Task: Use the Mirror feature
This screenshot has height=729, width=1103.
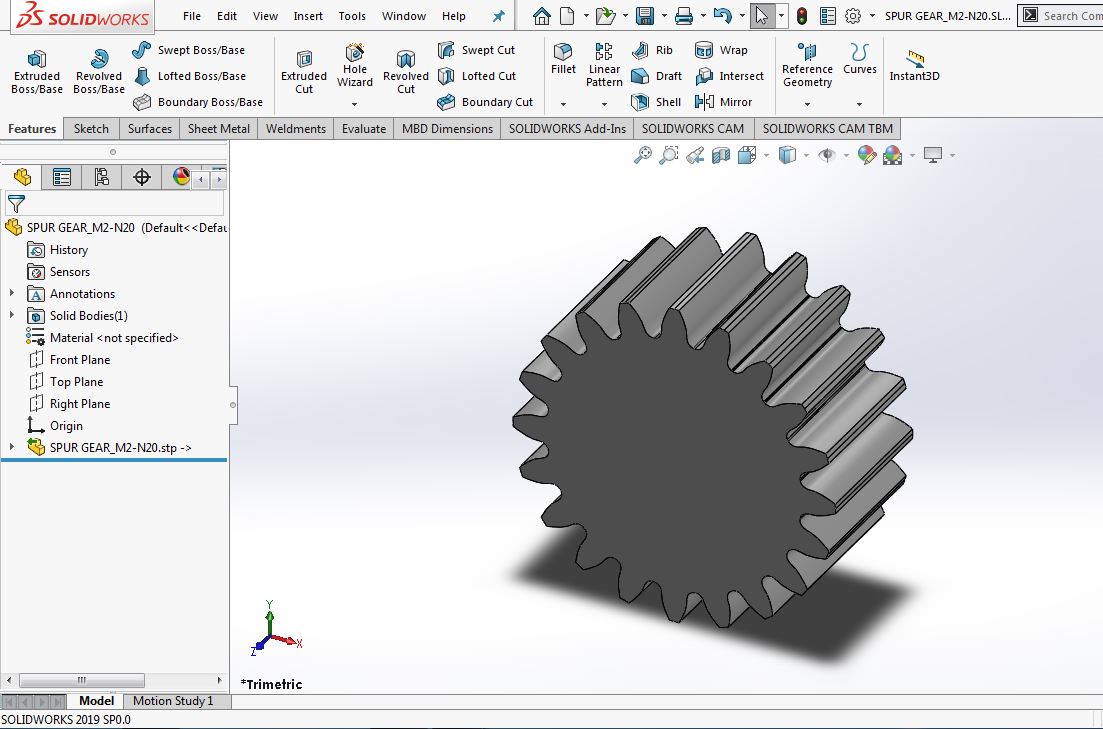Action: coord(723,102)
